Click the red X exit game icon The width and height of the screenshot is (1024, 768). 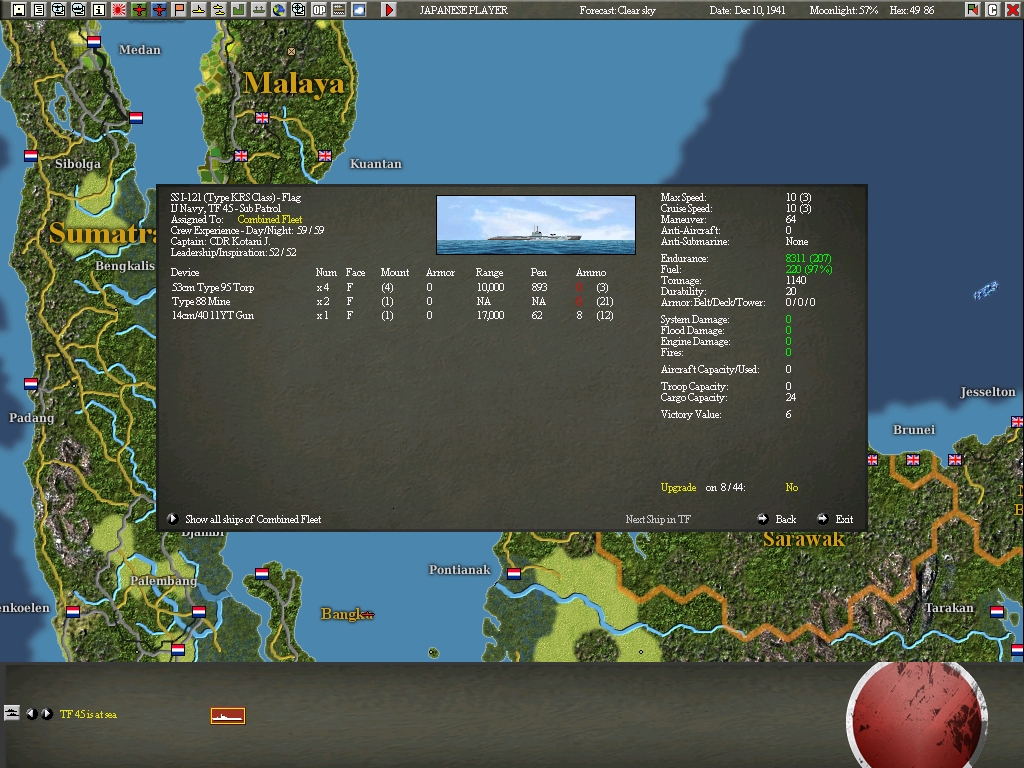click(x=1012, y=10)
